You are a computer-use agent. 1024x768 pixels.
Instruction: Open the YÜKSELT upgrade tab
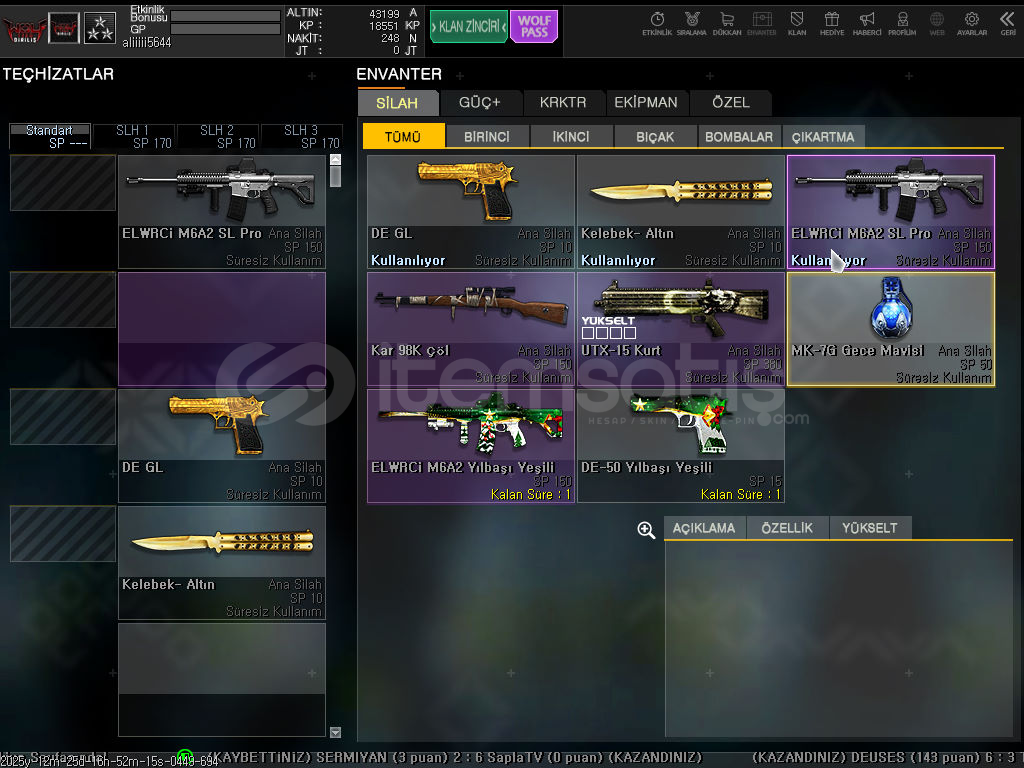coord(870,528)
